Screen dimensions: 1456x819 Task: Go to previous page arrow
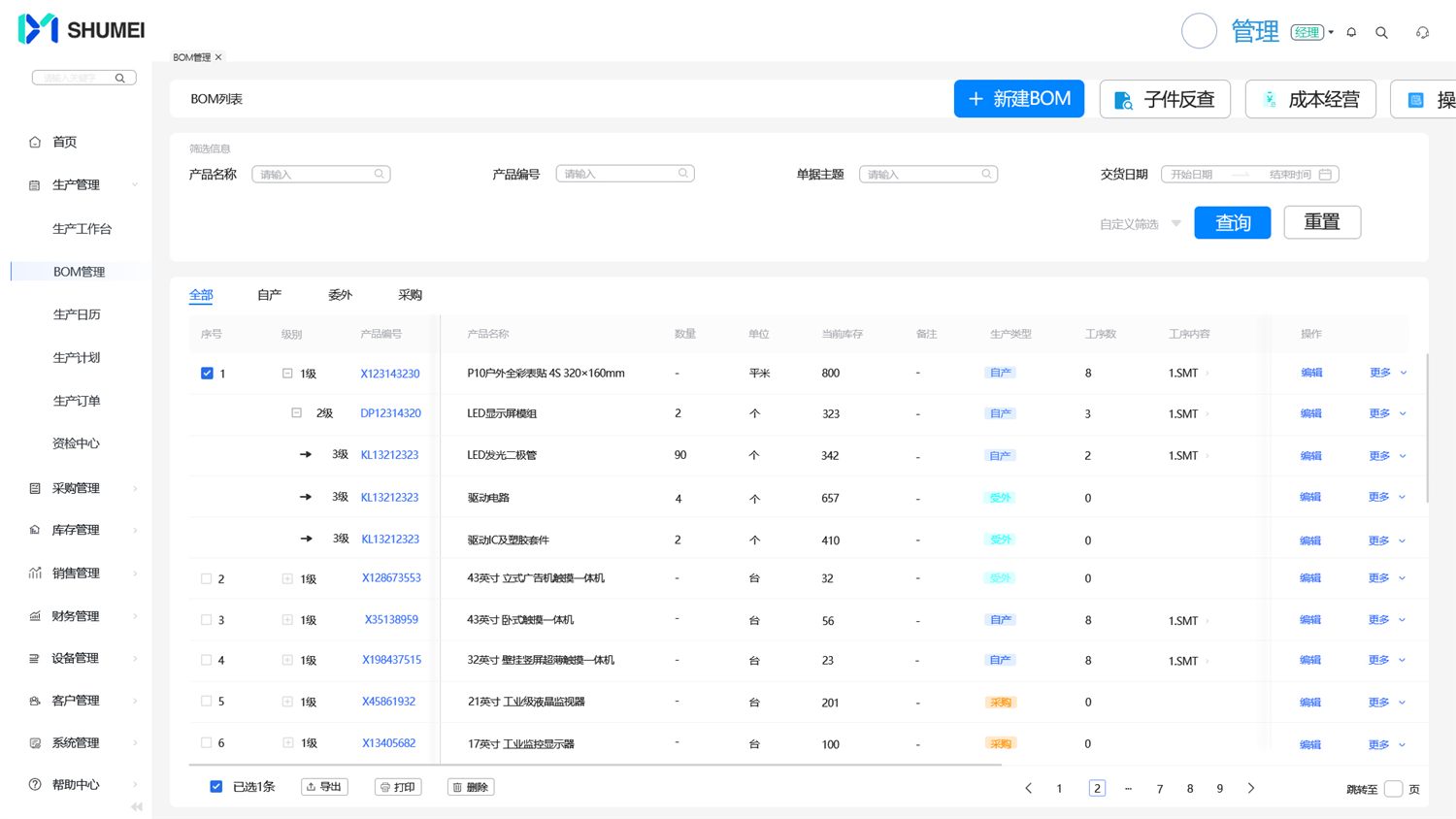coord(1029,788)
